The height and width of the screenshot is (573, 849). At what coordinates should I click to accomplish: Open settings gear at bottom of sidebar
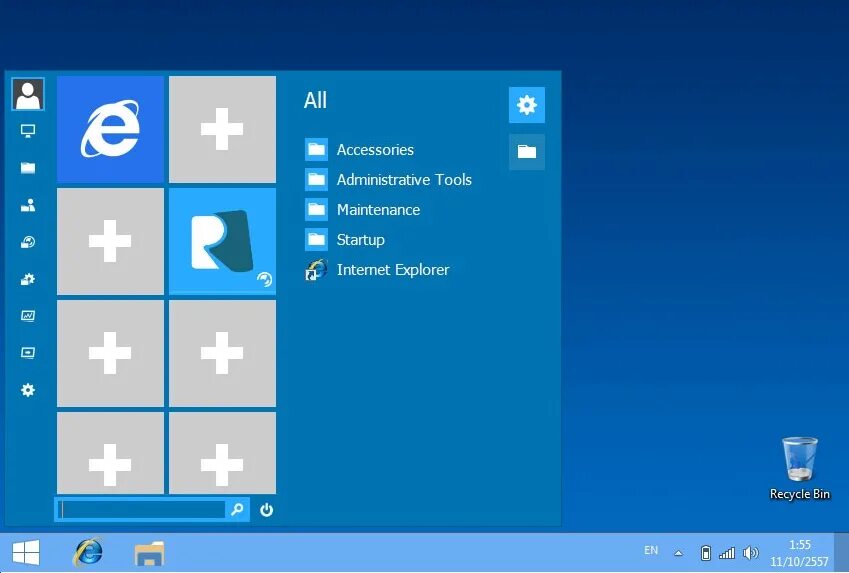28,390
